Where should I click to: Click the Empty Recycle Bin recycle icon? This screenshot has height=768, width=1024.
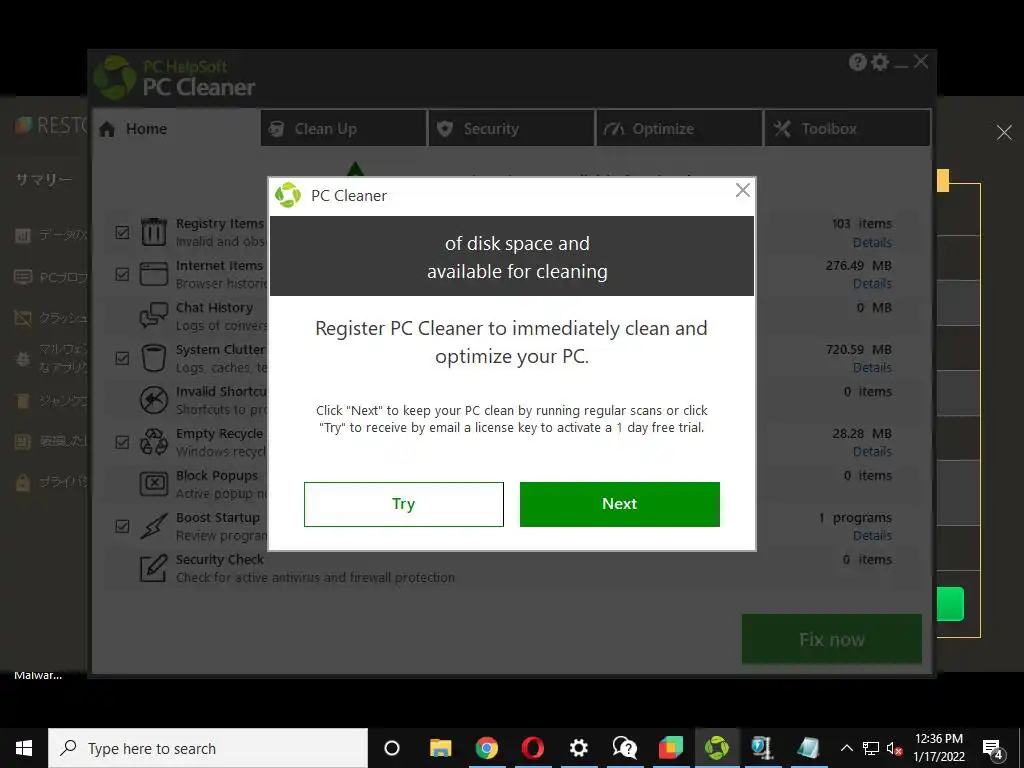click(x=154, y=441)
